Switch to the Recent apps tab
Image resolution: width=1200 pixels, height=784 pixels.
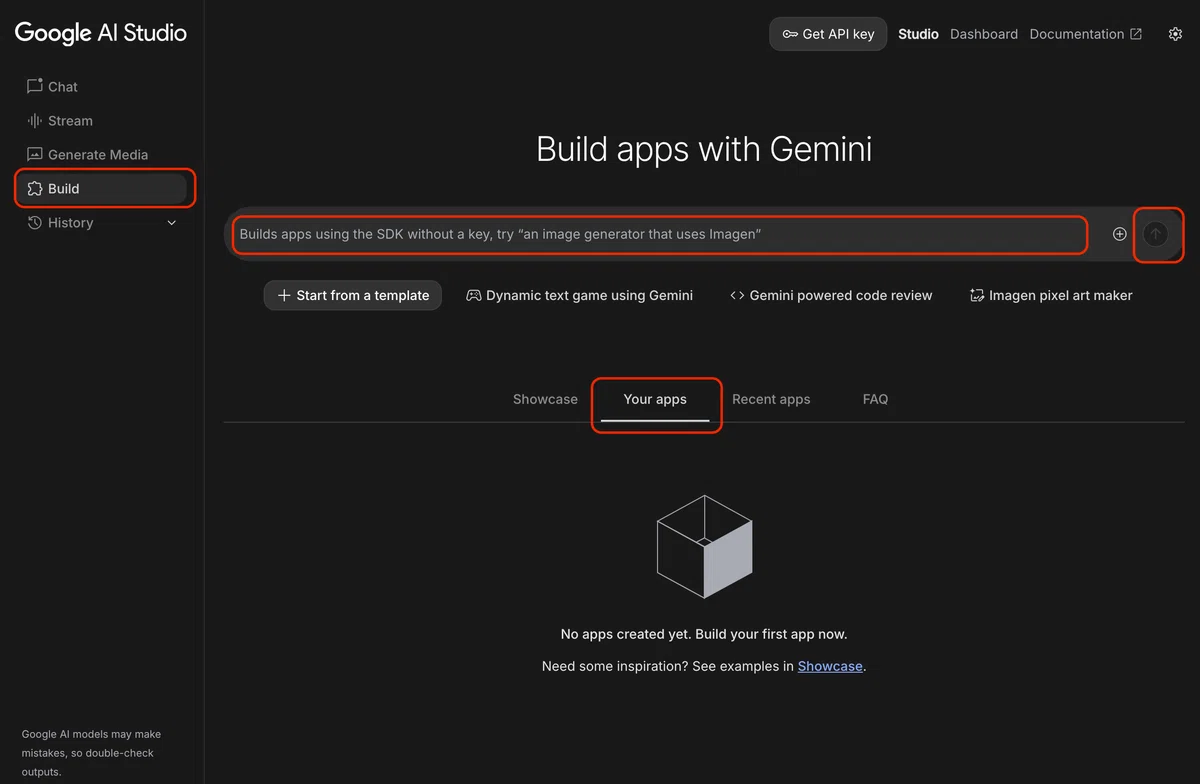point(771,399)
